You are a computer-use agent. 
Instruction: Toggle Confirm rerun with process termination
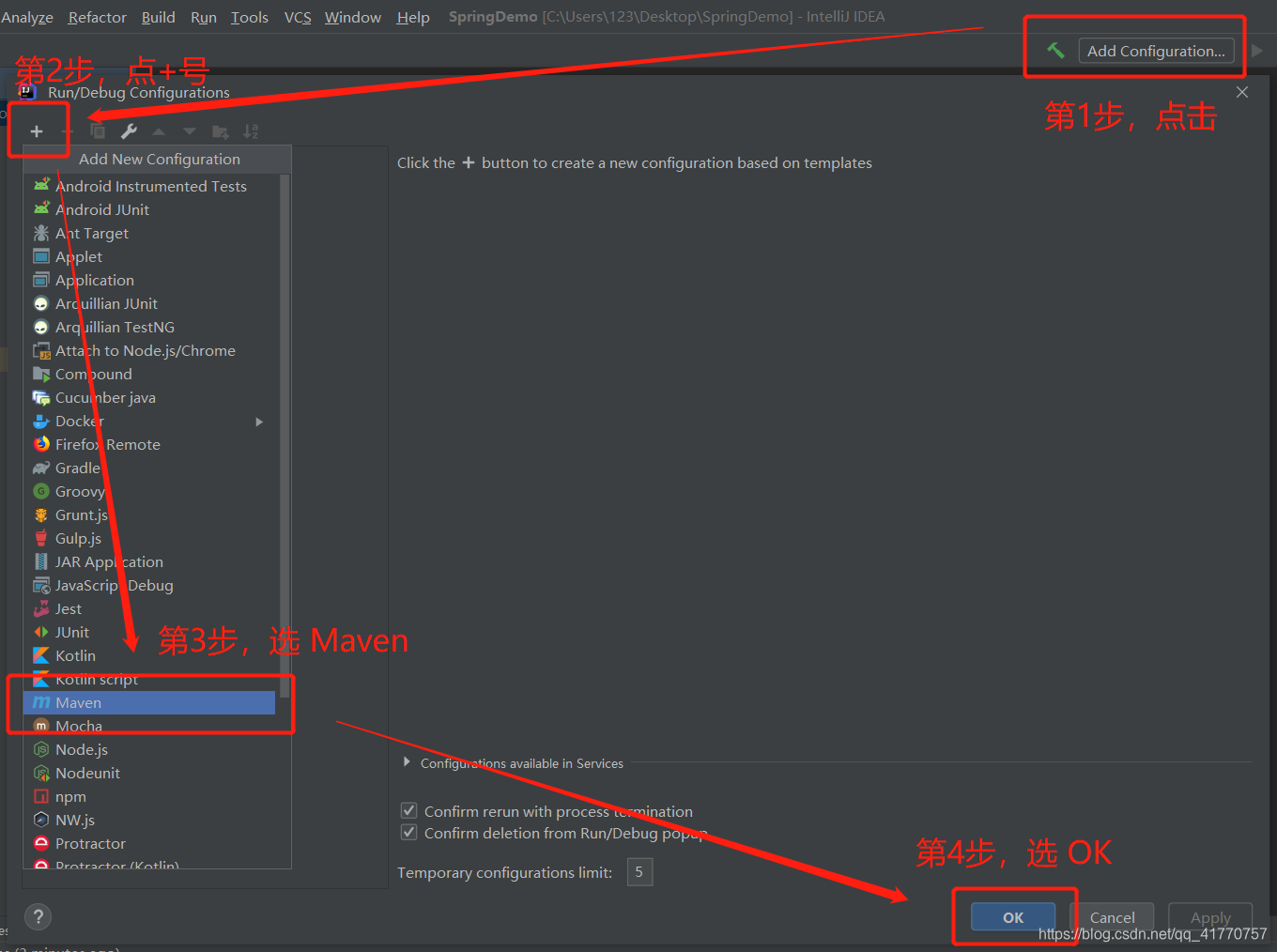[x=408, y=810]
